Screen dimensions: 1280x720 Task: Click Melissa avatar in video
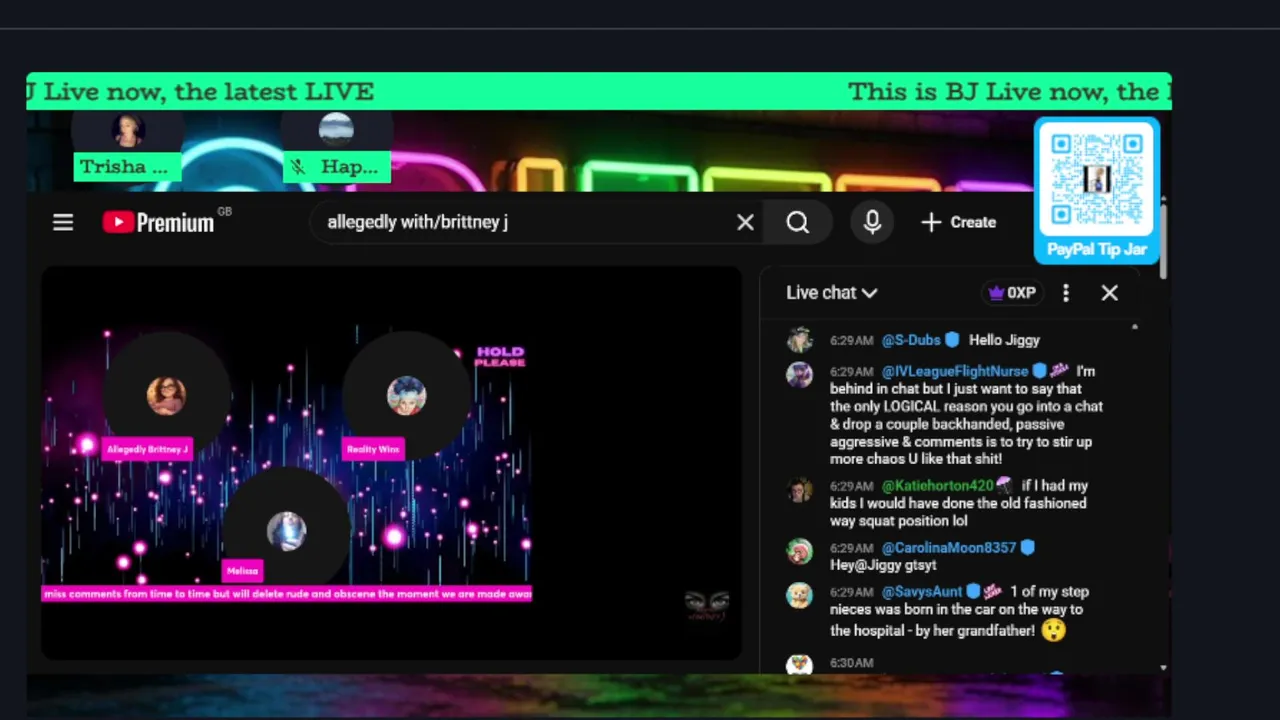point(287,531)
